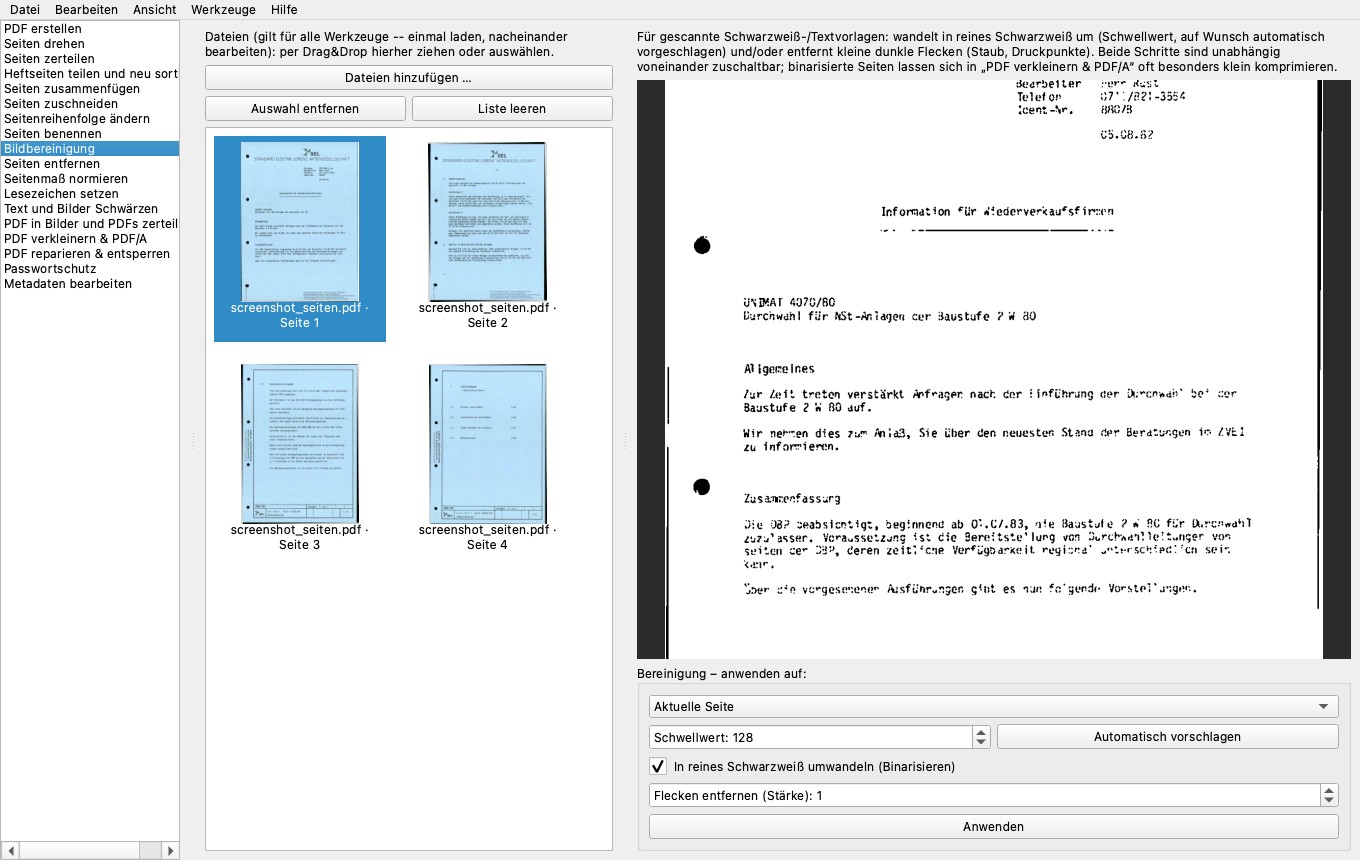Select Seitenmaß normieren tool
This screenshot has width=1360, height=860.
click(x=90, y=179)
